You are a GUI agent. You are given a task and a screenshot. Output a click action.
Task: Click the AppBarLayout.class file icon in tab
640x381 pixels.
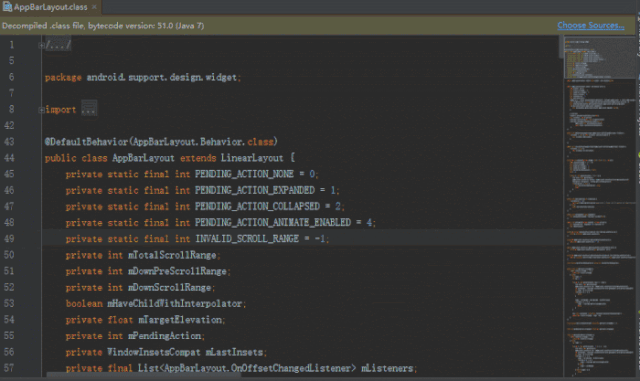point(7,7)
